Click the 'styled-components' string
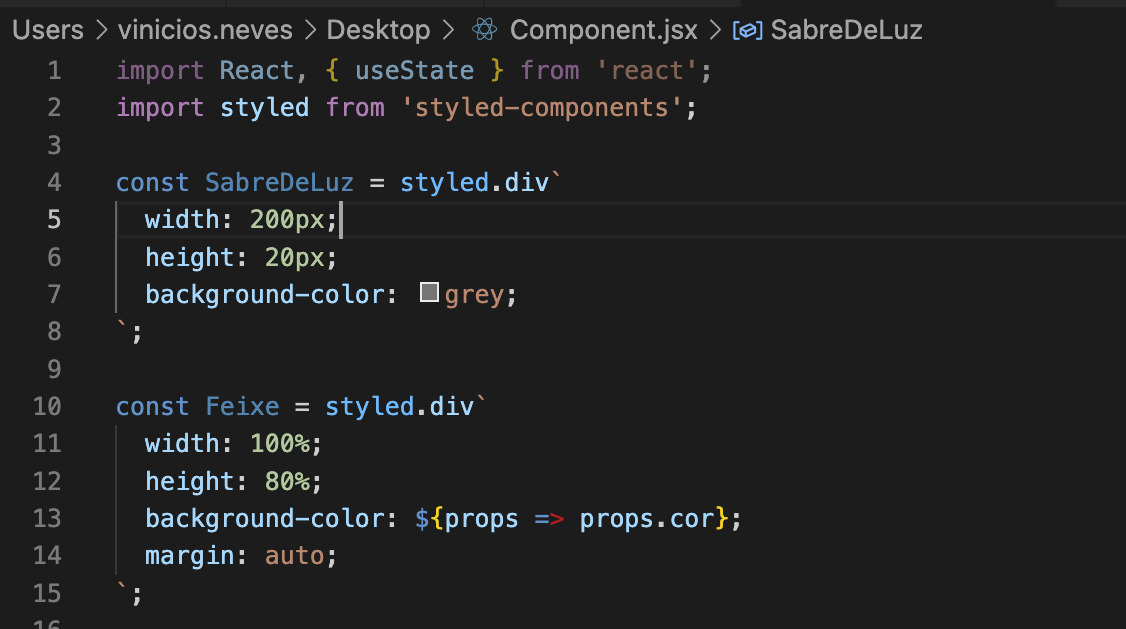Image resolution: width=1126 pixels, height=629 pixels. [x=541, y=108]
